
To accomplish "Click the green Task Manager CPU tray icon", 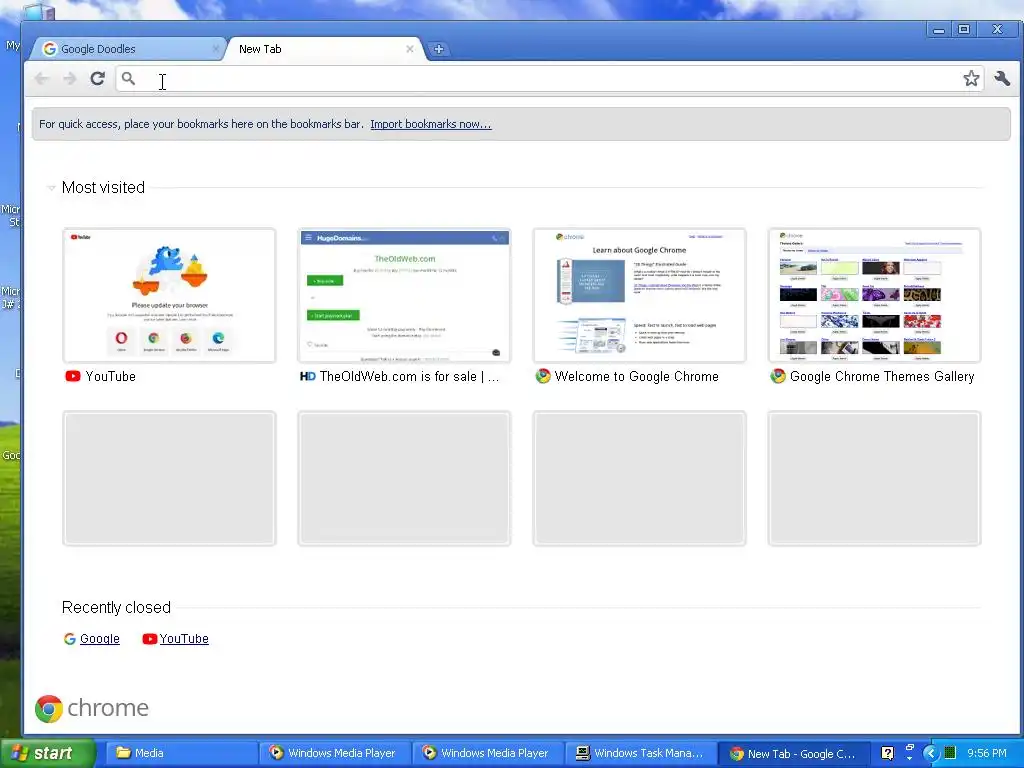I will point(950,753).
